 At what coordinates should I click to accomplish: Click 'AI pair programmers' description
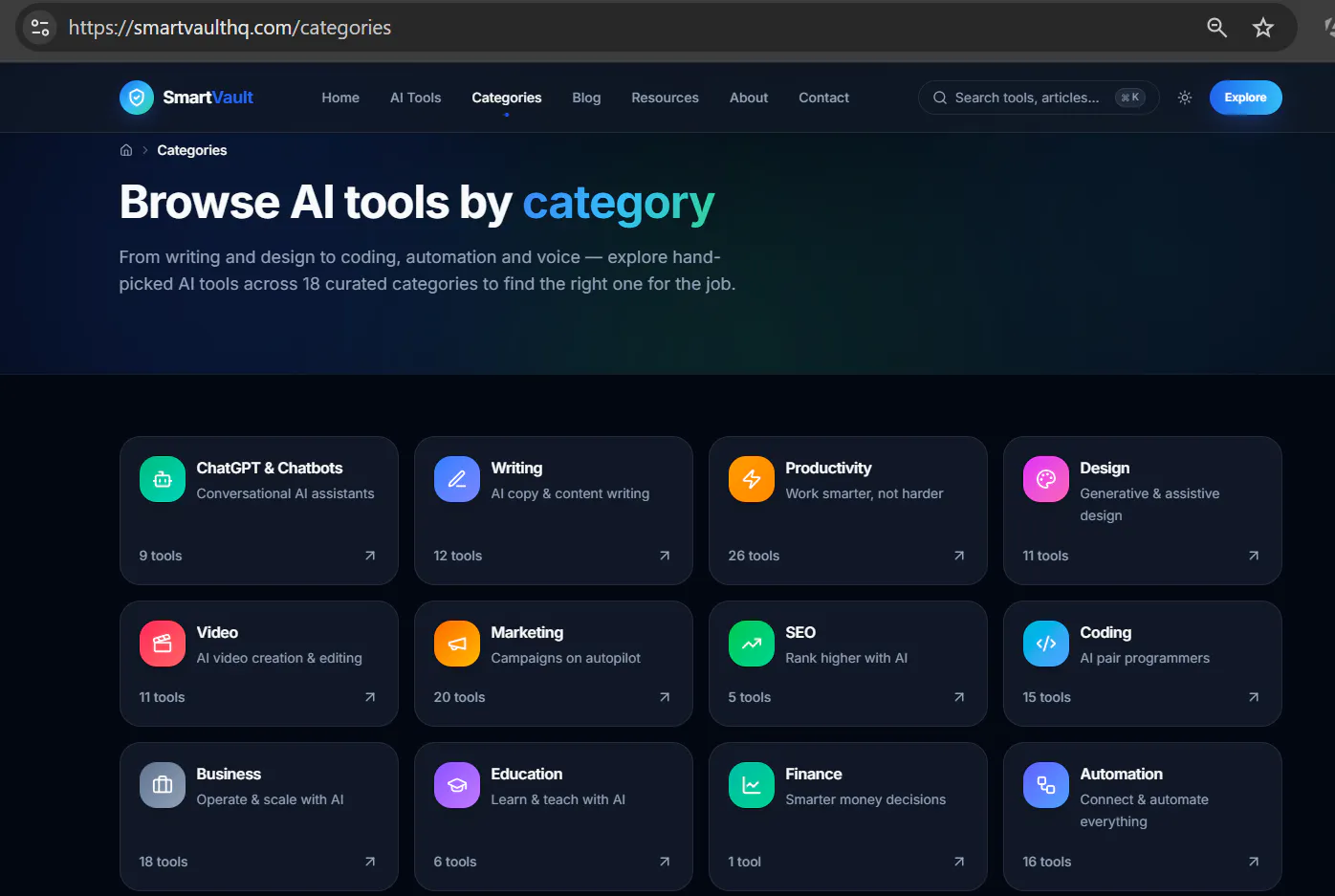(x=1145, y=658)
